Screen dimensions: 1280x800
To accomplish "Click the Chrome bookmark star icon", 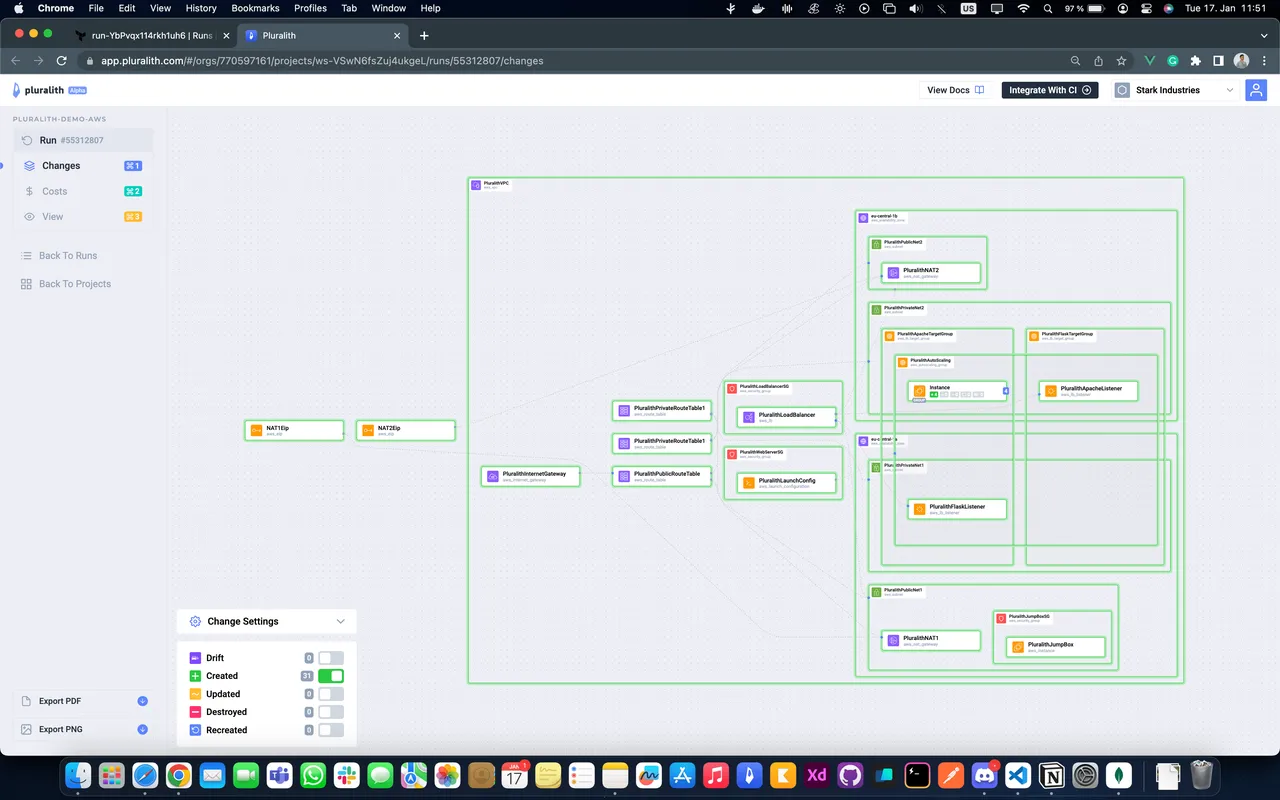I will click(1121, 61).
